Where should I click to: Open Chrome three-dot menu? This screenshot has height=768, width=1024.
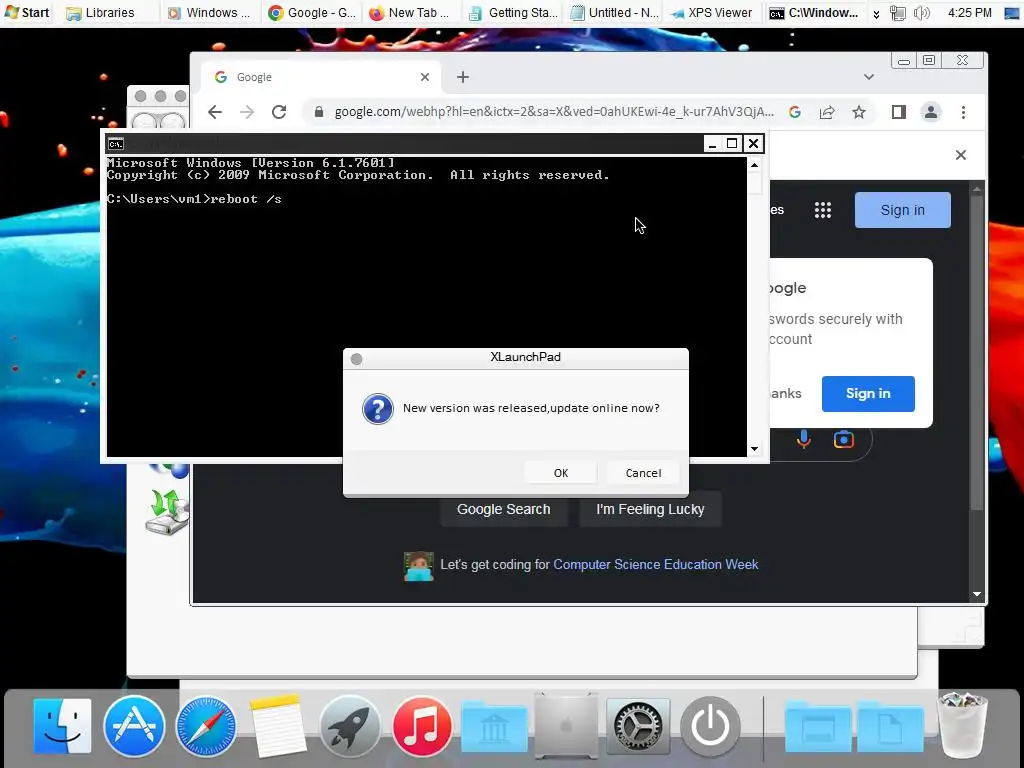963,112
